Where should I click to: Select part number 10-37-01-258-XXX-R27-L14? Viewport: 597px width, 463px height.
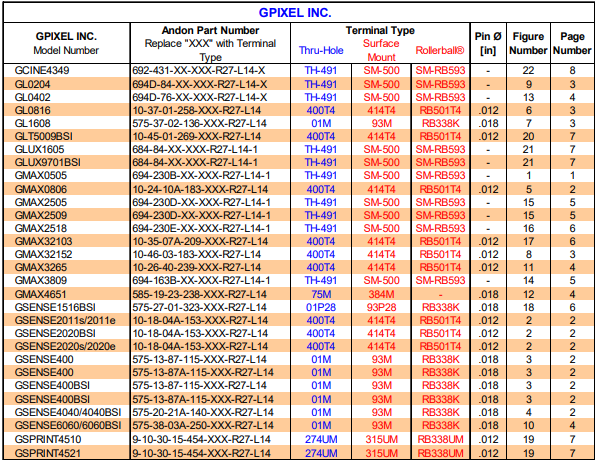[x=197, y=110]
